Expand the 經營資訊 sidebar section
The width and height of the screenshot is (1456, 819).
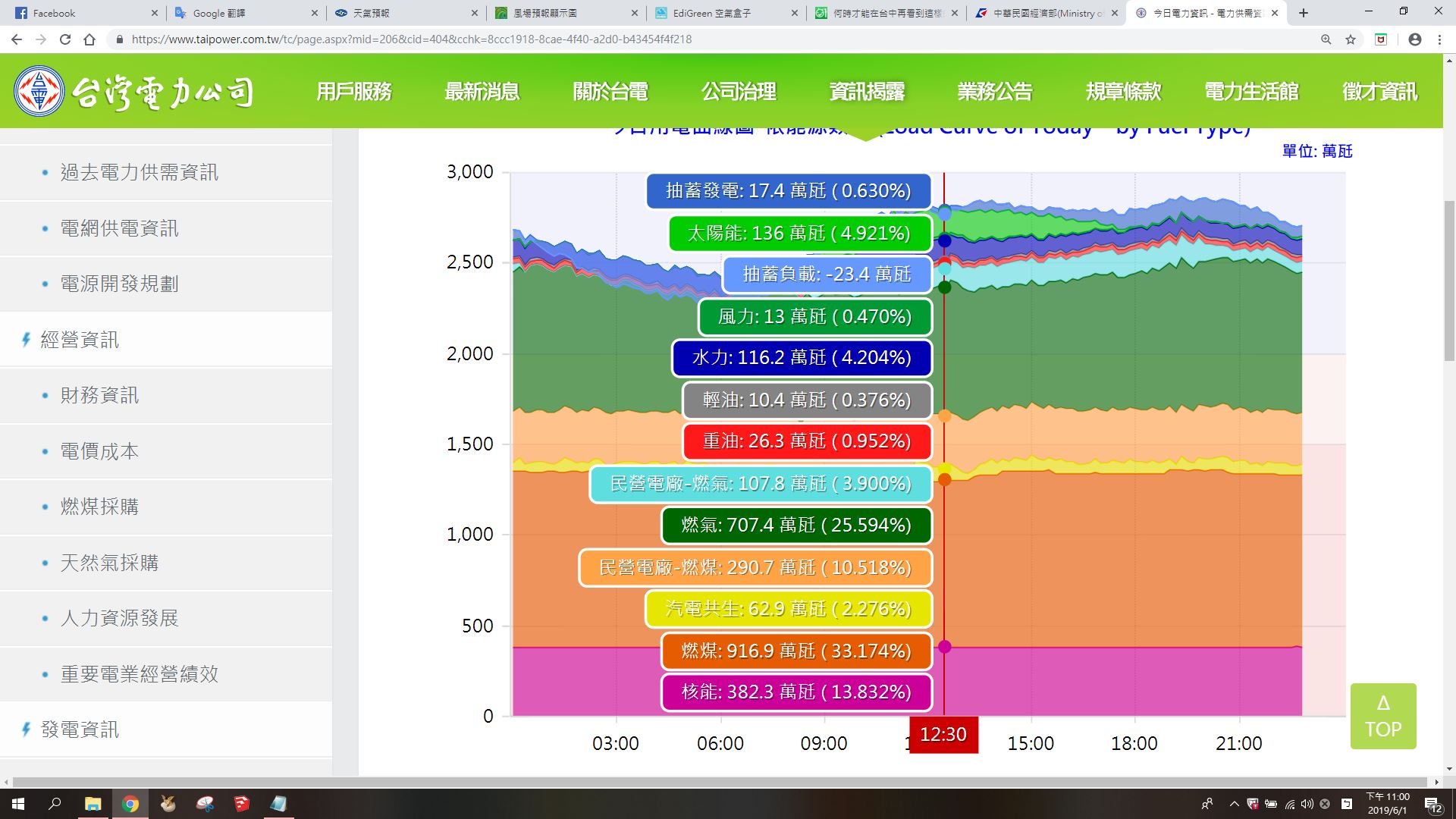click(80, 340)
